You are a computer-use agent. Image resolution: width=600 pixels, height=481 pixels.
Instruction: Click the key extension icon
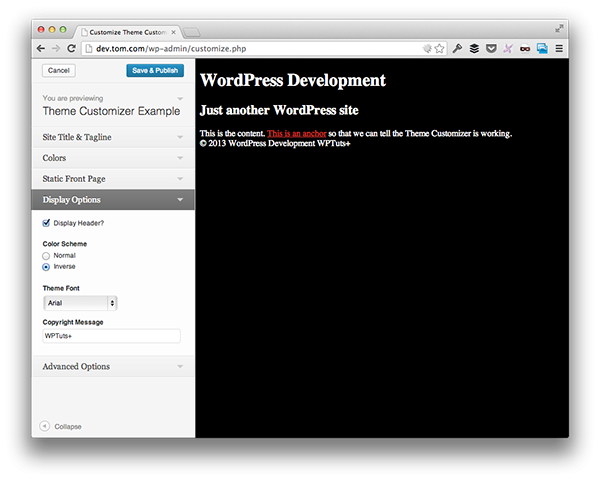tap(457, 49)
